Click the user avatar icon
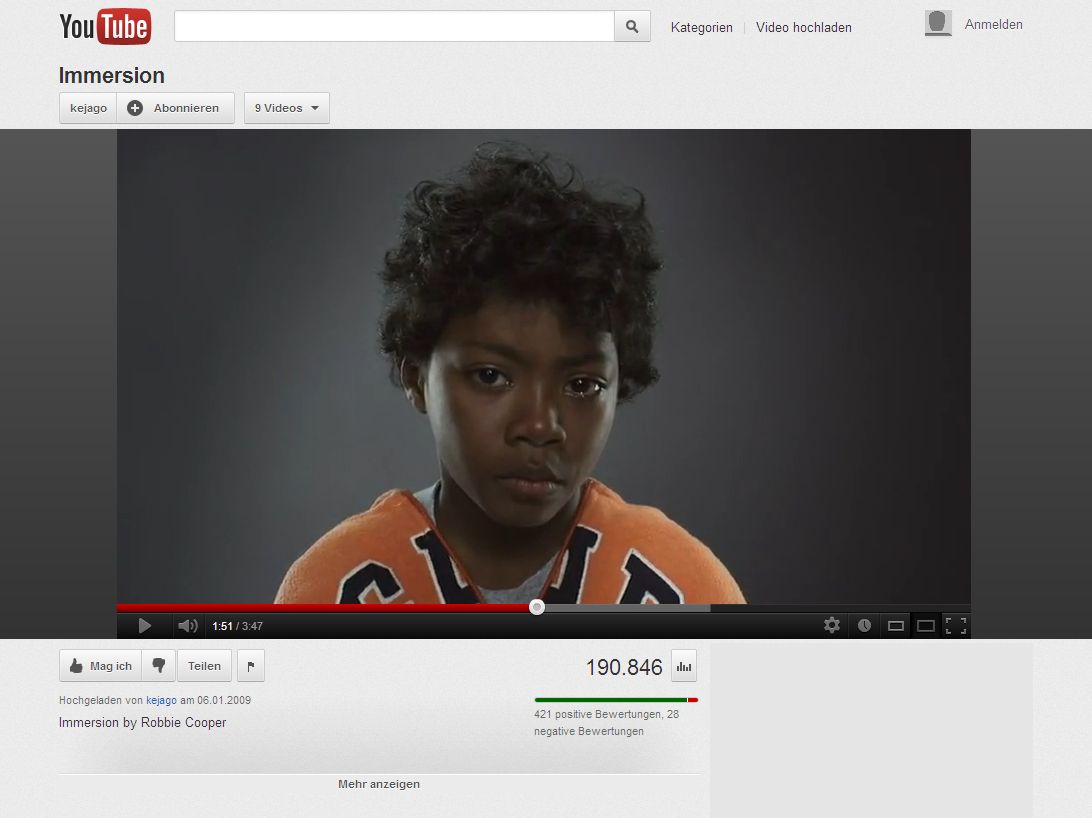Image resolution: width=1092 pixels, height=818 pixels. click(938, 23)
